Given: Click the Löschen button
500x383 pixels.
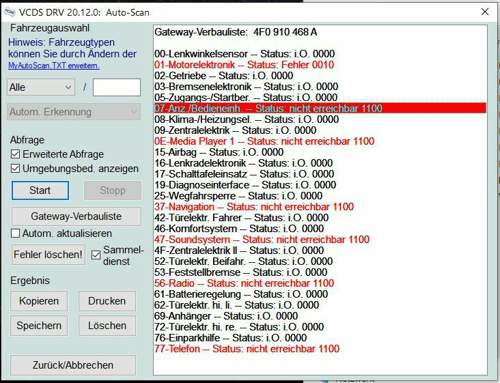Looking at the screenshot, I should point(107,326).
